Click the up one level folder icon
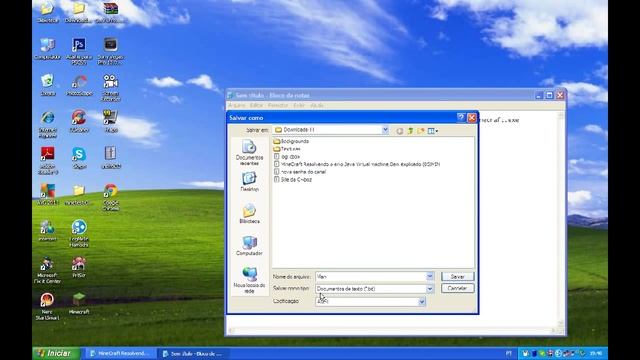 pos(410,131)
